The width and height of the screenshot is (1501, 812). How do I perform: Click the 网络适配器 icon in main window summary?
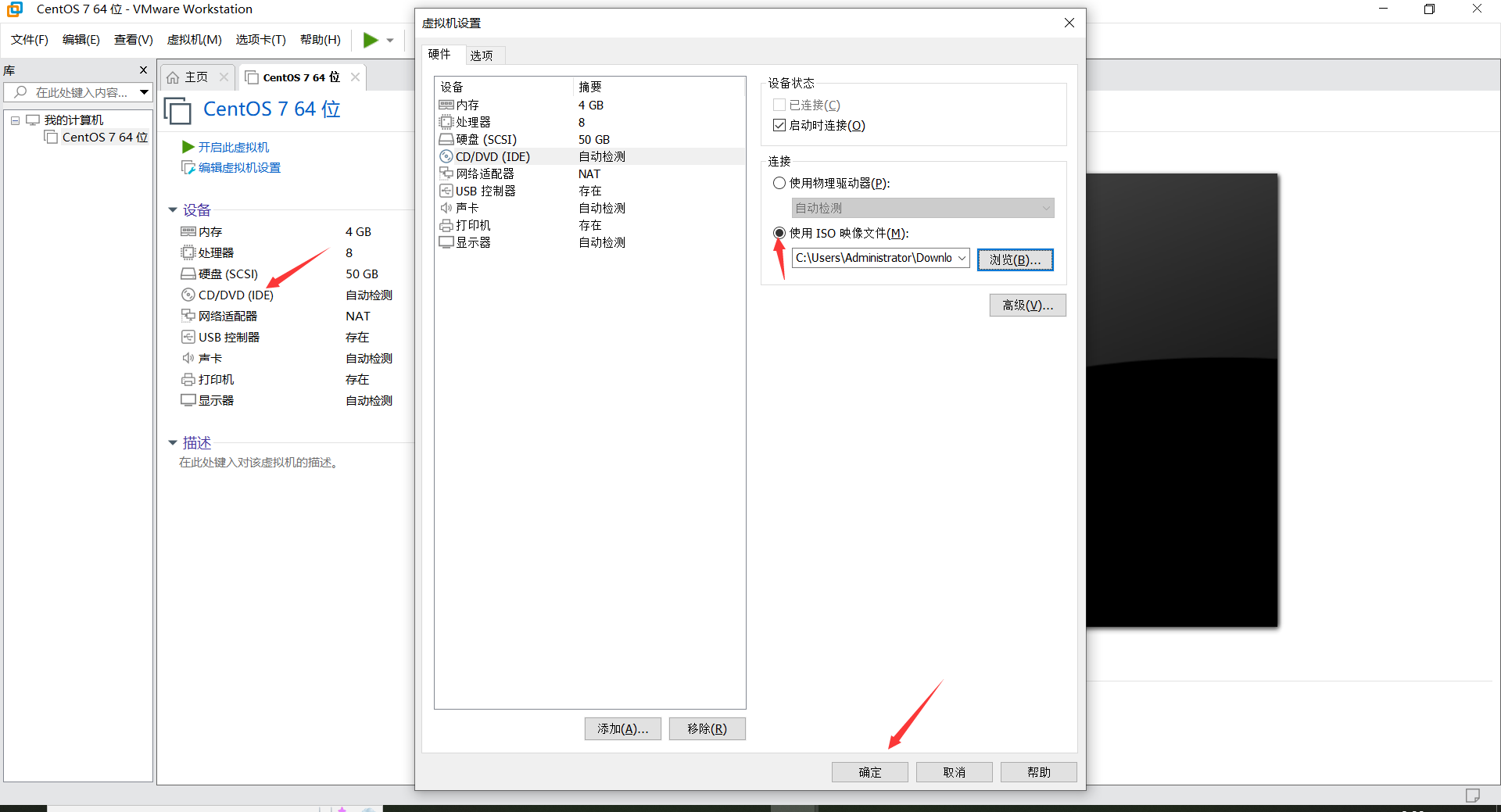(188, 316)
